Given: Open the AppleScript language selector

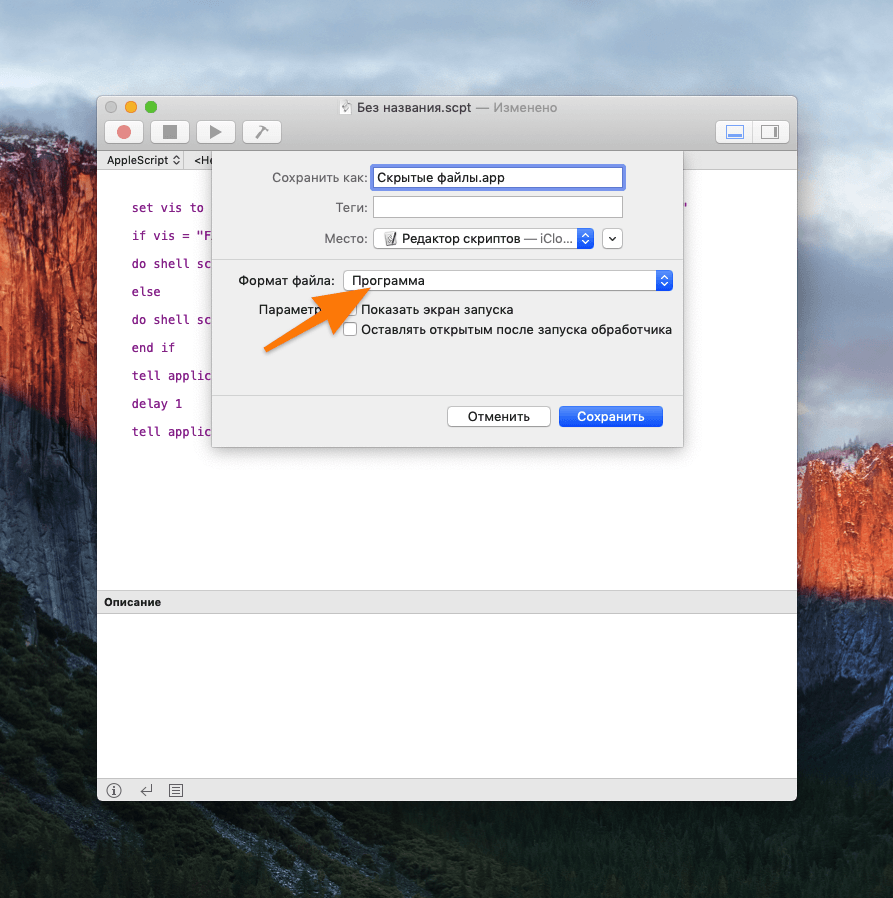Looking at the screenshot, I should pyautogui.click(x=143, y=160).
